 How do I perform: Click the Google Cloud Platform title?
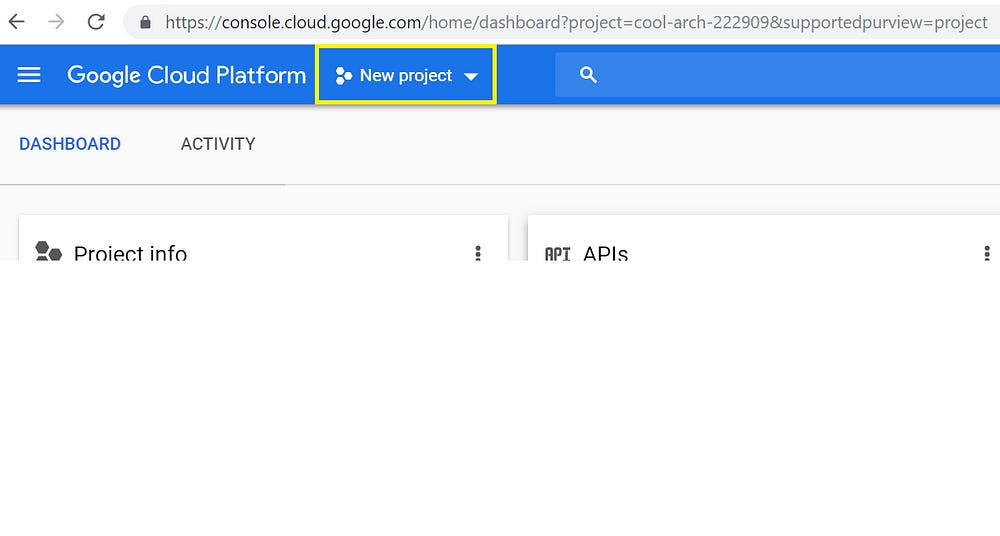point(186,75)
